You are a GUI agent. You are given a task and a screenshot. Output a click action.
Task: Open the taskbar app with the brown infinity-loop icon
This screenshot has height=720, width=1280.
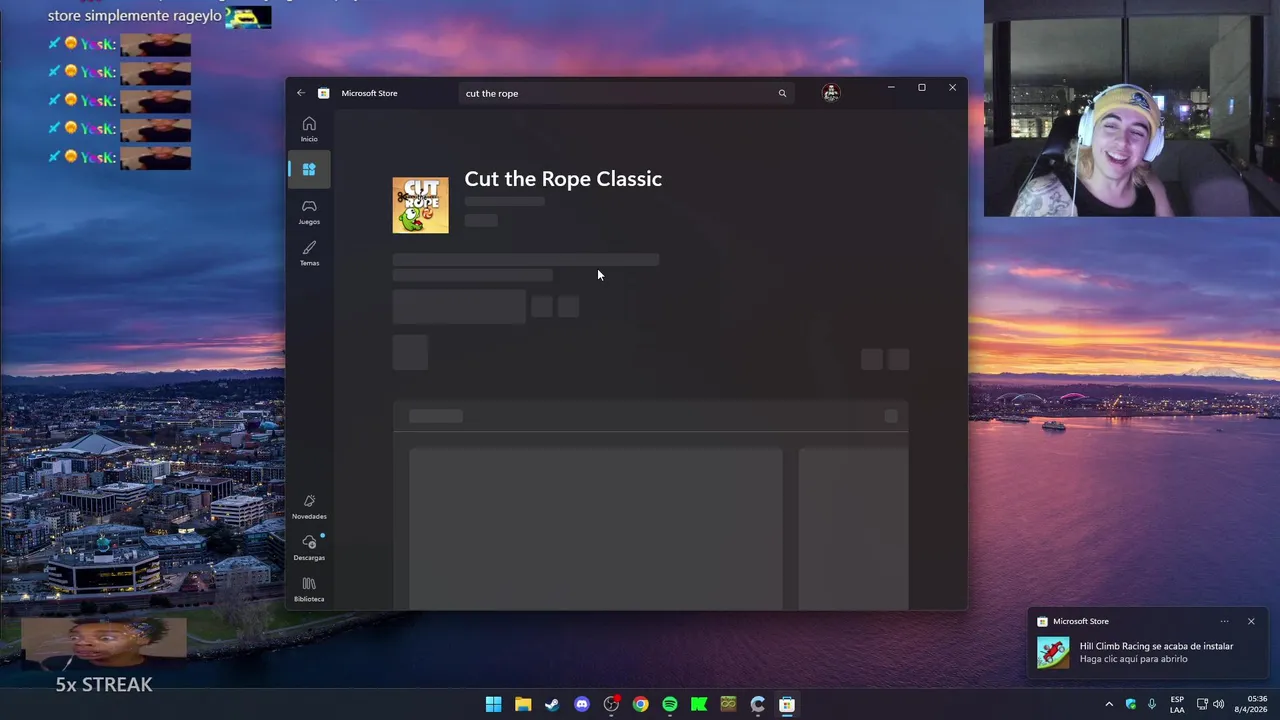pyautogui.click(x=728, y=704)
